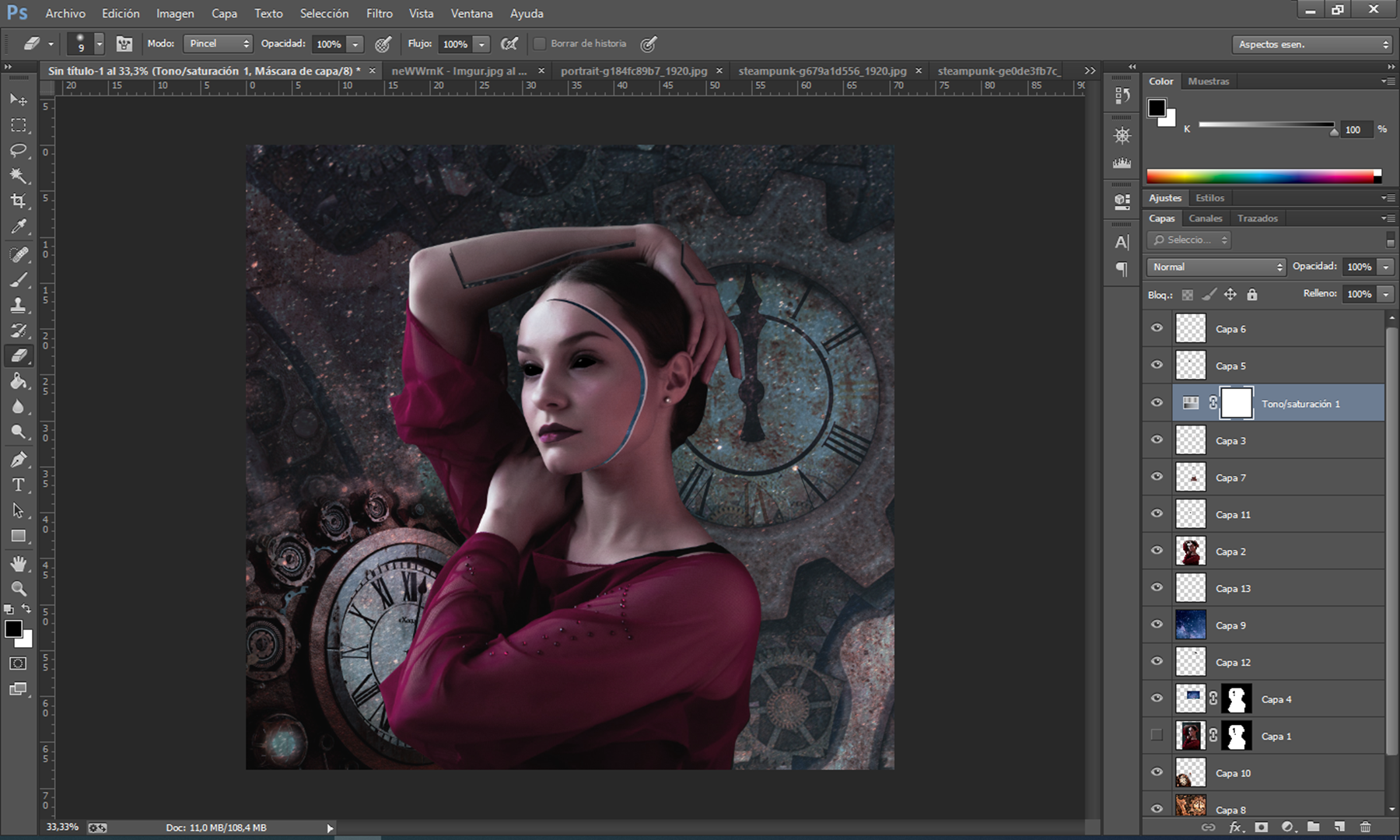Screen dimensions: 1400x840
Task: Hide layer Capa 7
Action: (1157, 477)
